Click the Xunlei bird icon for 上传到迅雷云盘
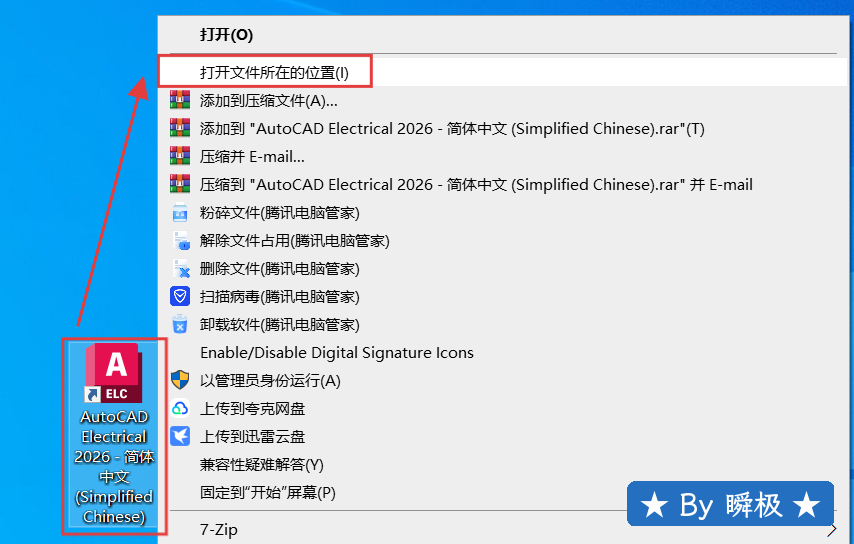854x544 pixels. point(180,436)
